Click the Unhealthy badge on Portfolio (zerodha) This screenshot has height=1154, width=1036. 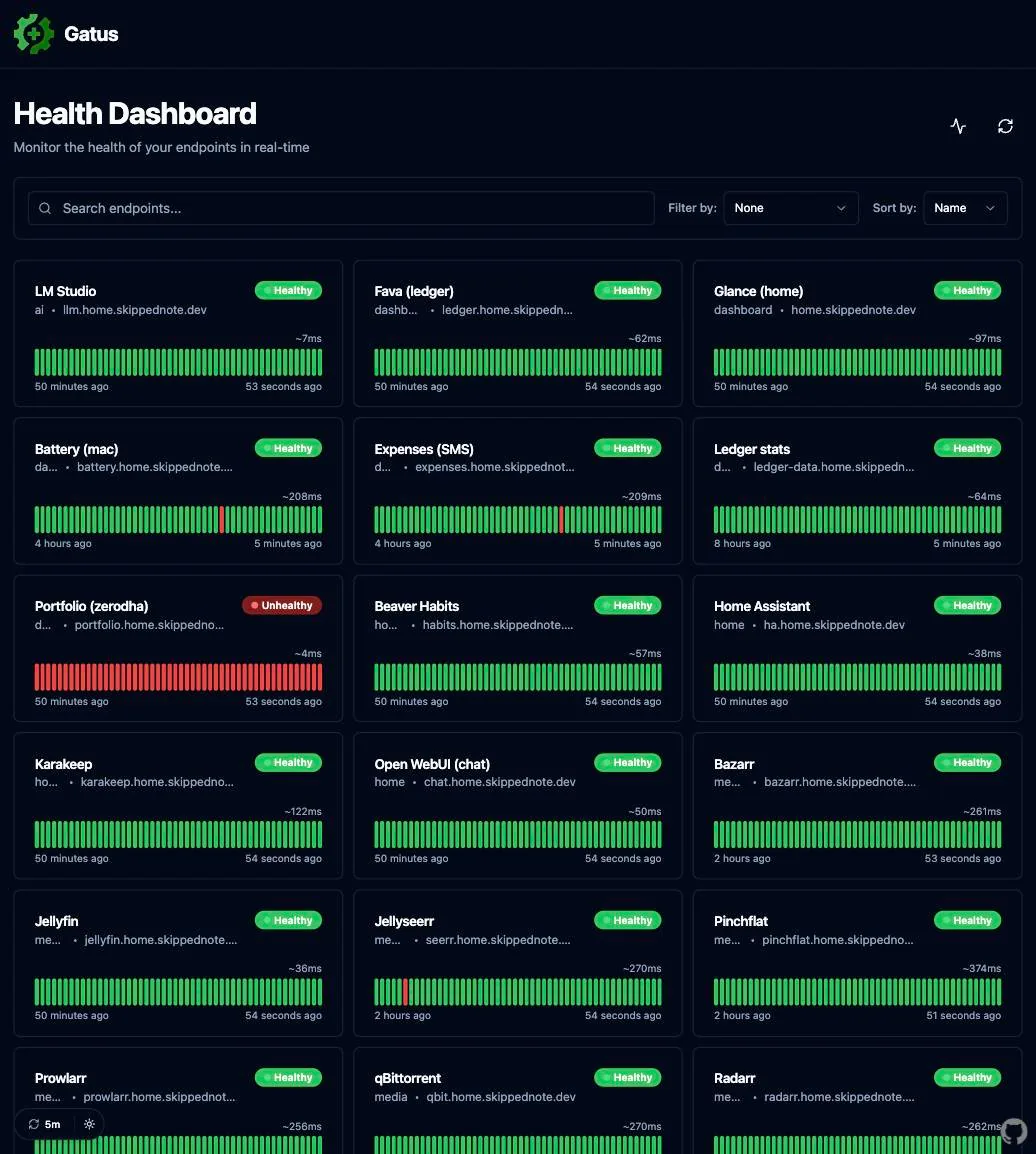[x=282, y=605]
